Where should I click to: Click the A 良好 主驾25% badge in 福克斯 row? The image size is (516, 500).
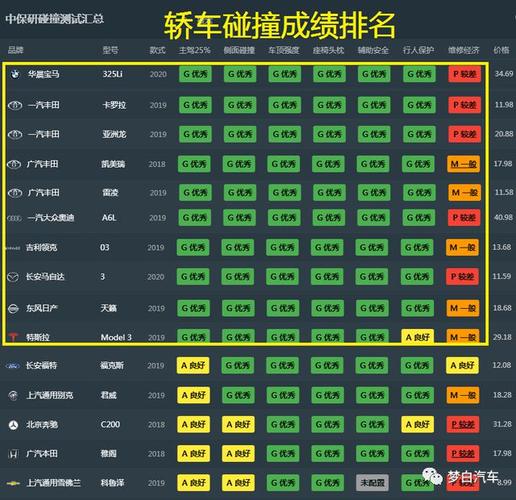tap(193, 366)
